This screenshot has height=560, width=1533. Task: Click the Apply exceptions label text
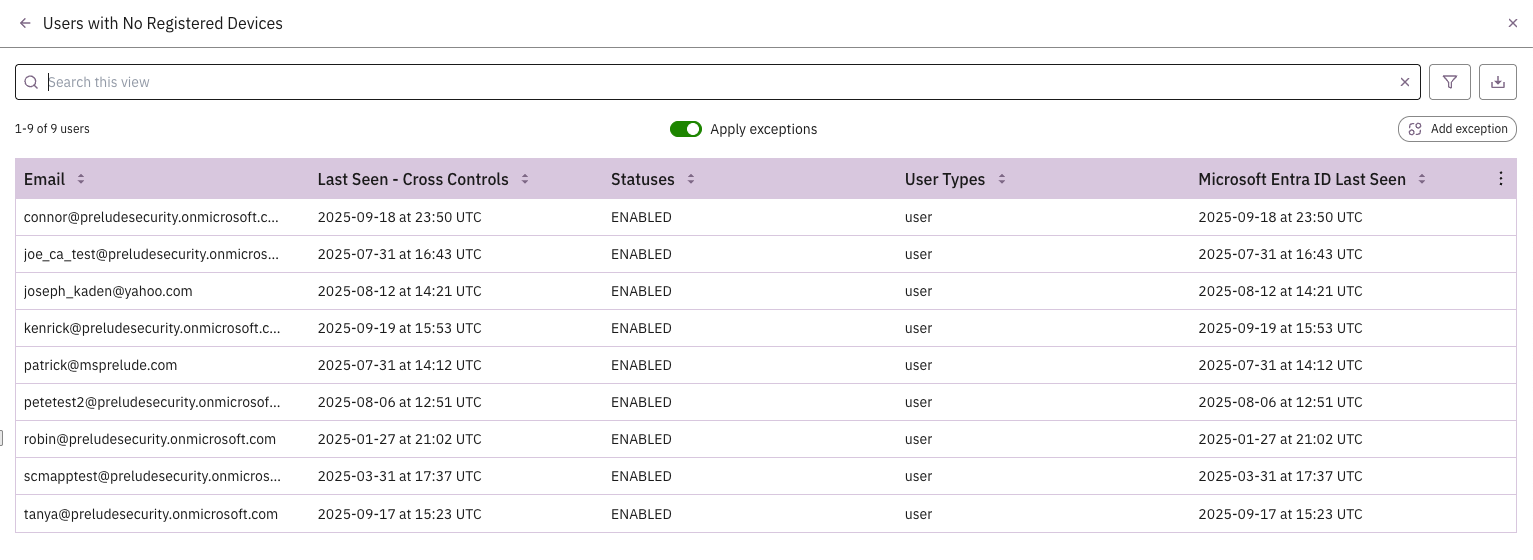pyautogui.click(x=764, y=129)
